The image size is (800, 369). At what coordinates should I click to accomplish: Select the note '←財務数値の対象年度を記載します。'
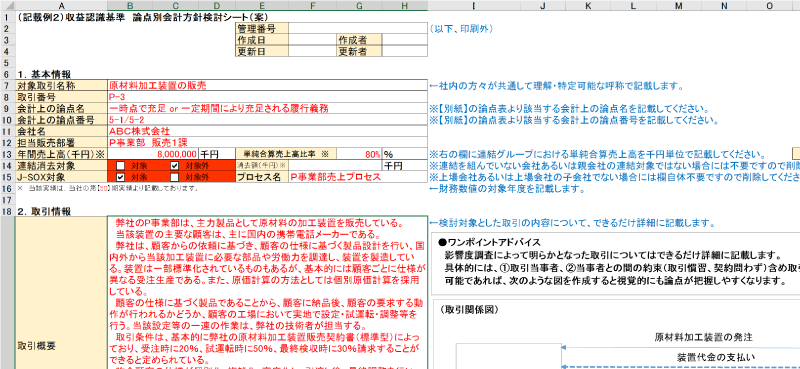[x=507, y=188]
